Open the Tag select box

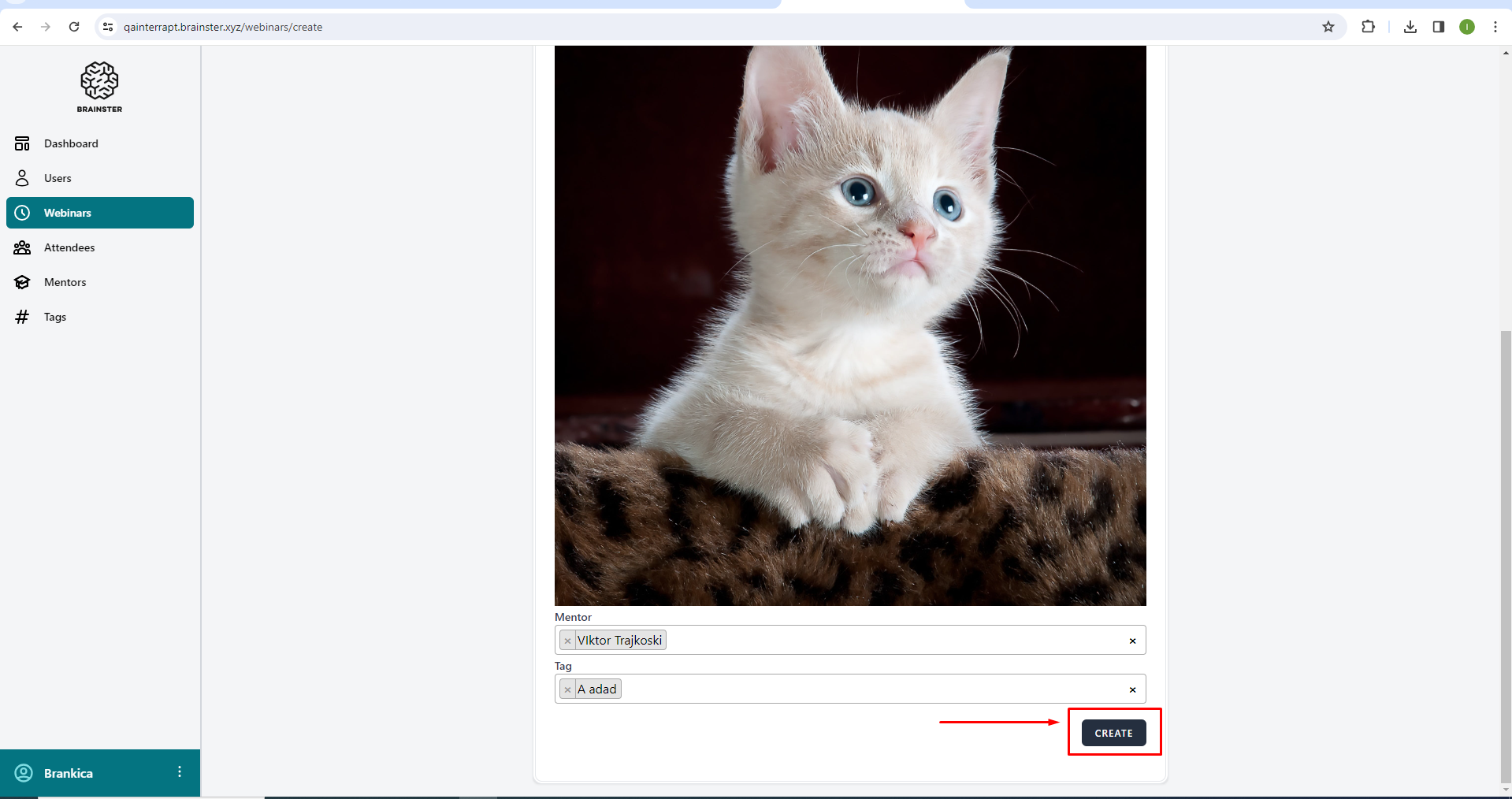(x=867, y=689)
